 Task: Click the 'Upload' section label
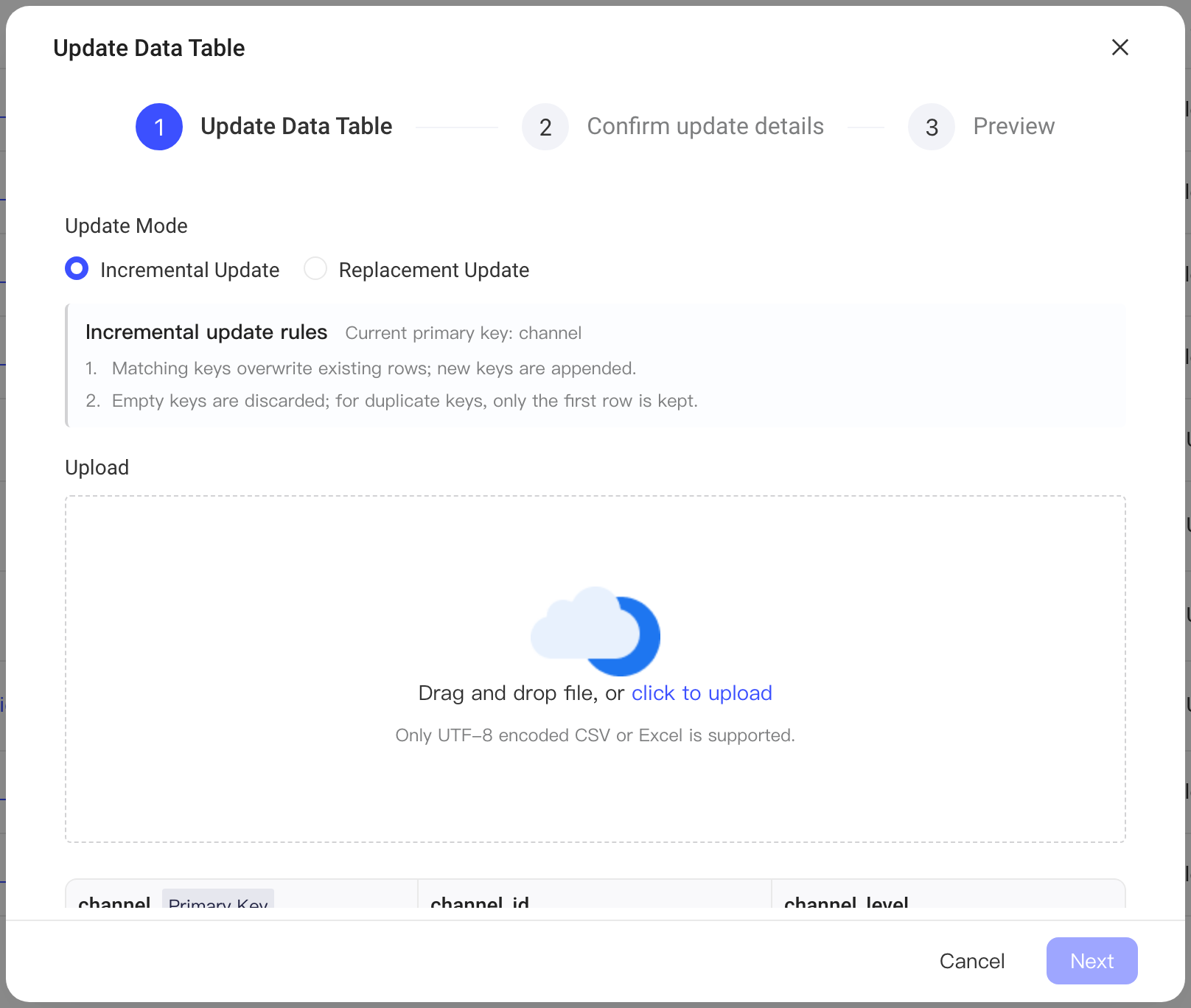click(x=97, y=468)
